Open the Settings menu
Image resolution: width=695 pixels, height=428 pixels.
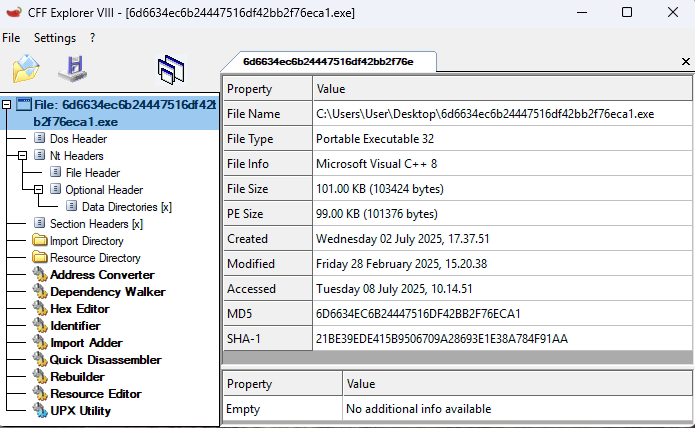(x=55, y=38)
